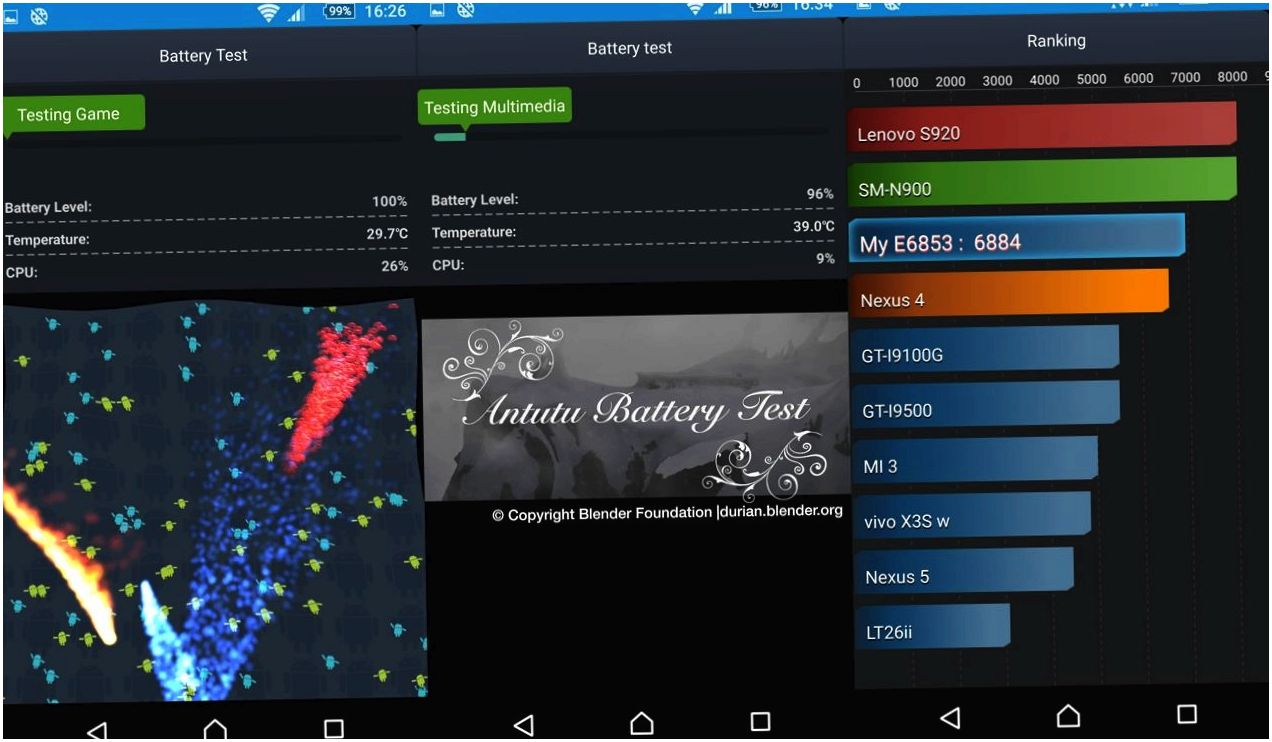Tap the Wi-Fi icon in left status bar
The image size is (1272, 742).
click(x=268, y=13)
